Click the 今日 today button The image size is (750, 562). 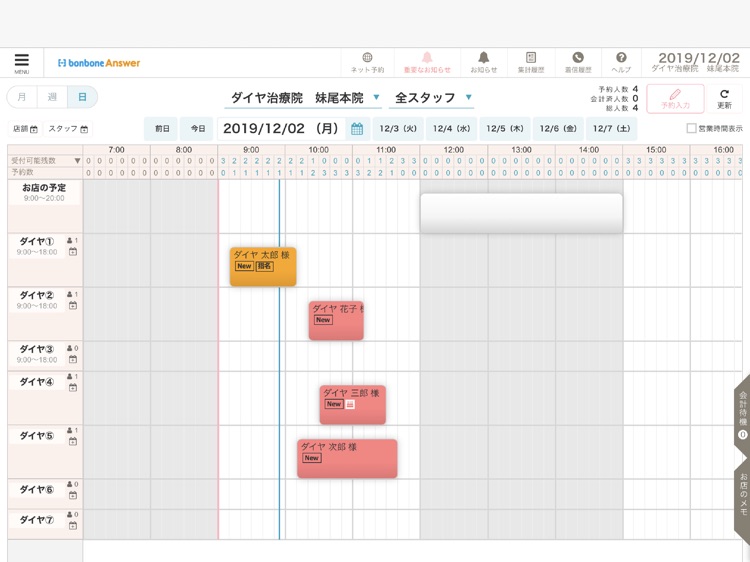coord(198,129)
